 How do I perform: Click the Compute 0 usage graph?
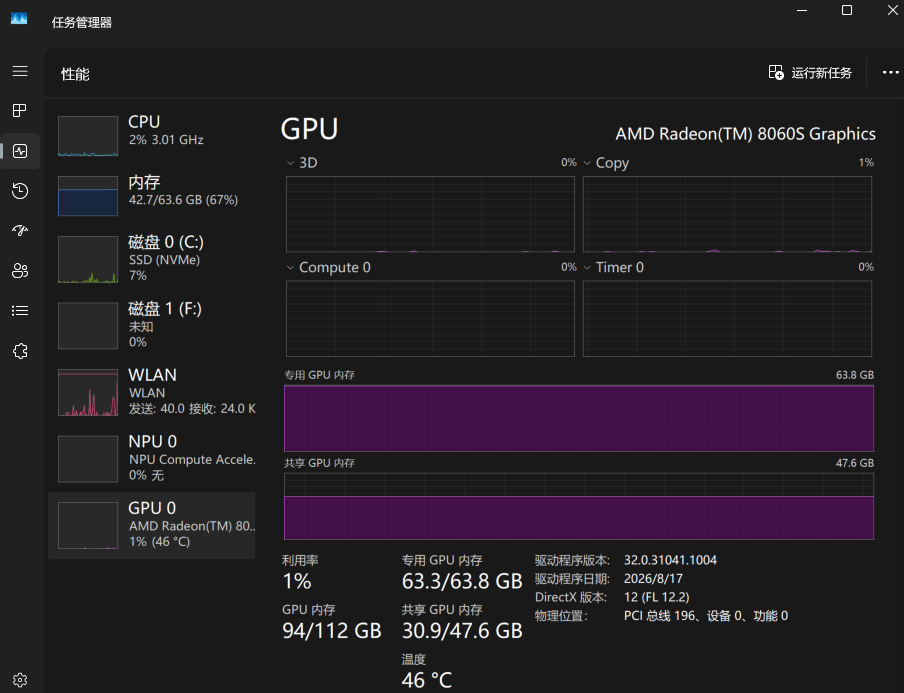[x=430, y=319]
